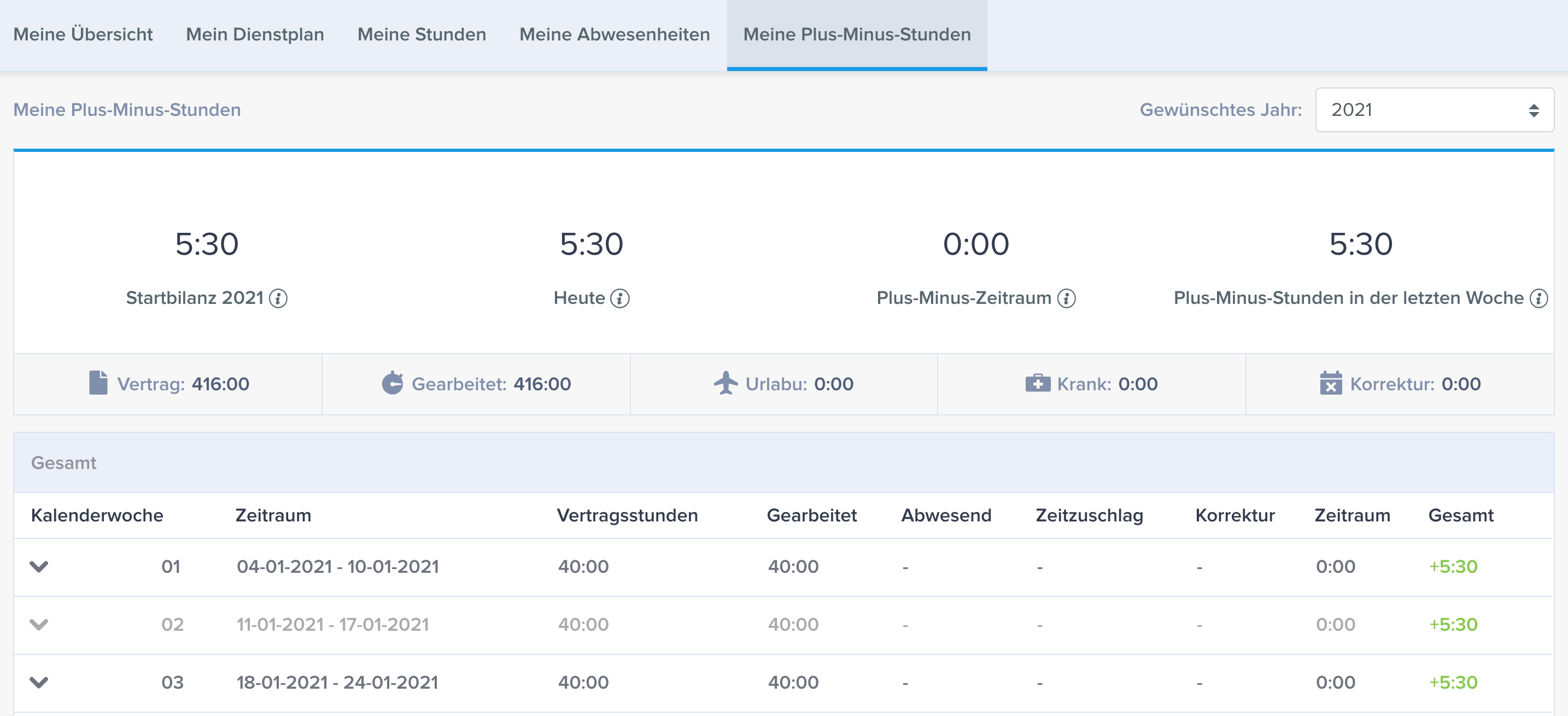Click the Krank first-aid kit icon
Screen dimensions: 1568x716
tap(1038, 383)
